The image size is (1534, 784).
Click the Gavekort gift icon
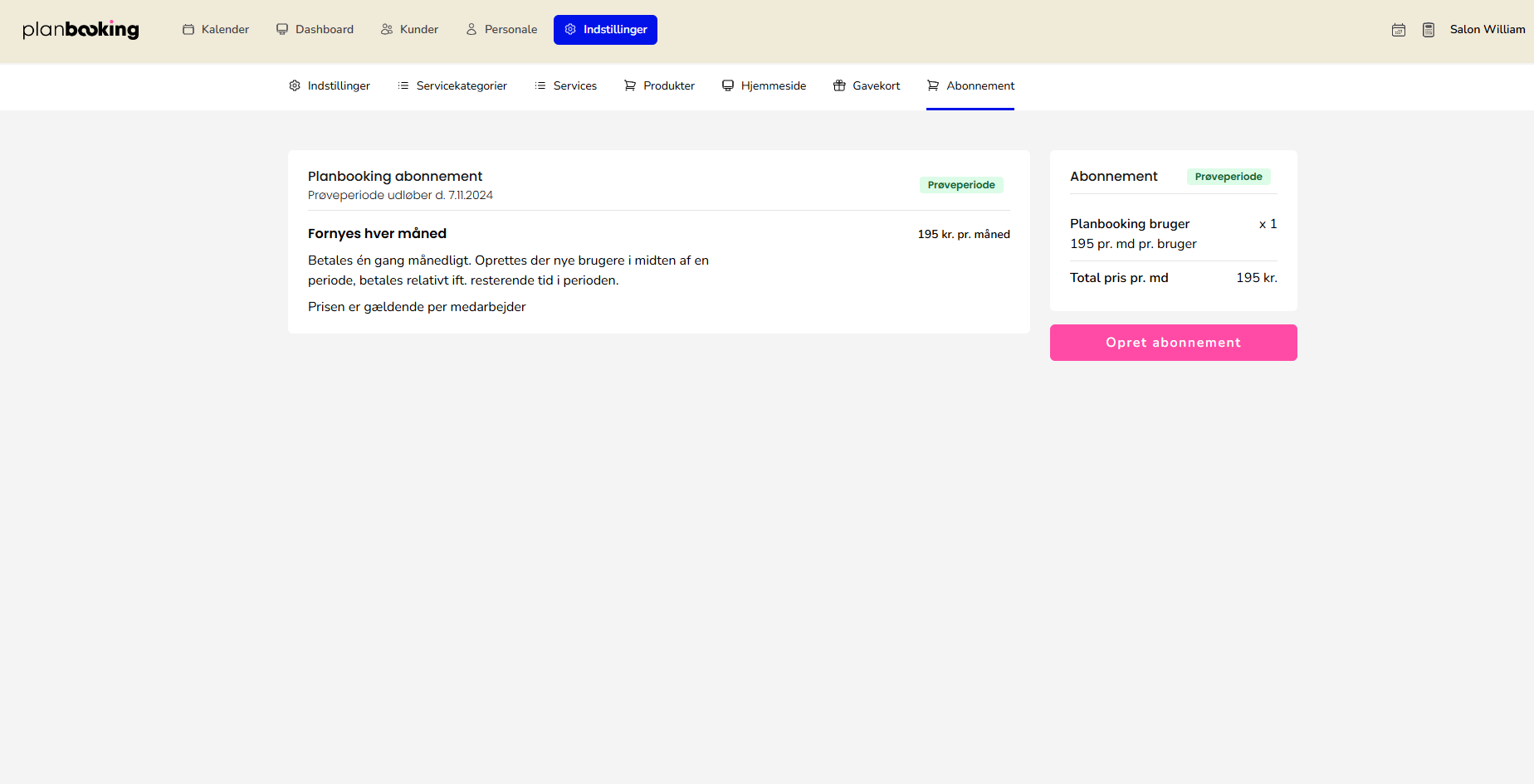click(839, 86)
